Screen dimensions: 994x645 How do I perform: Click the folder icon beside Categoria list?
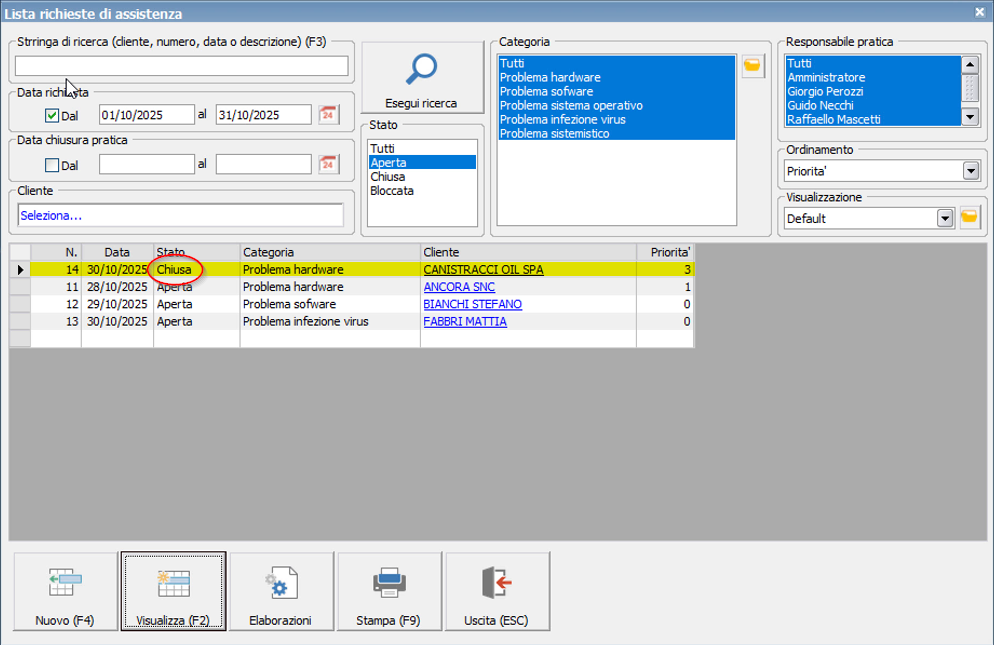pyautogui.click(x=752, y=67)
